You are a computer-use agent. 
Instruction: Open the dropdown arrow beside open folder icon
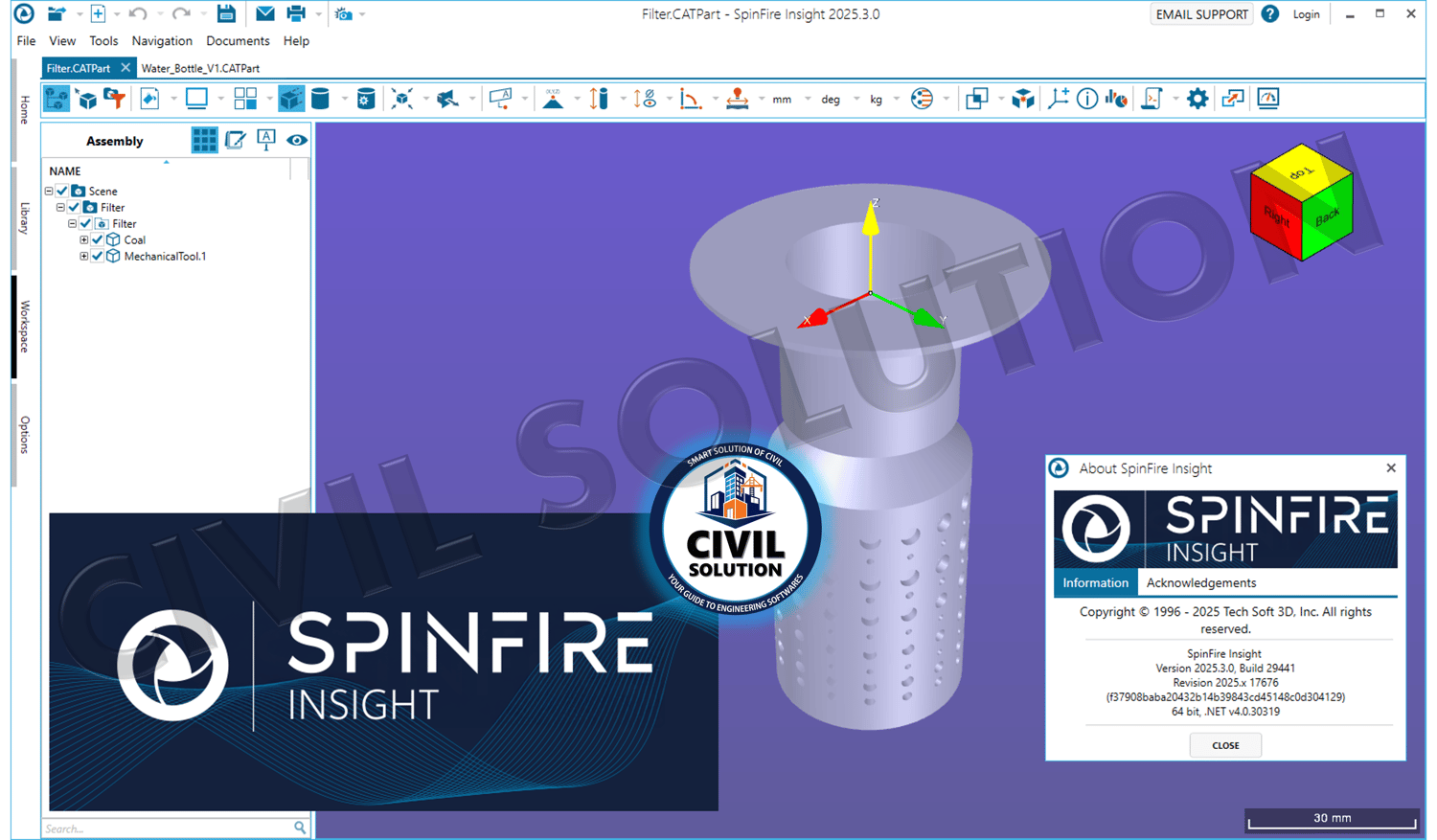pos(79,14)
